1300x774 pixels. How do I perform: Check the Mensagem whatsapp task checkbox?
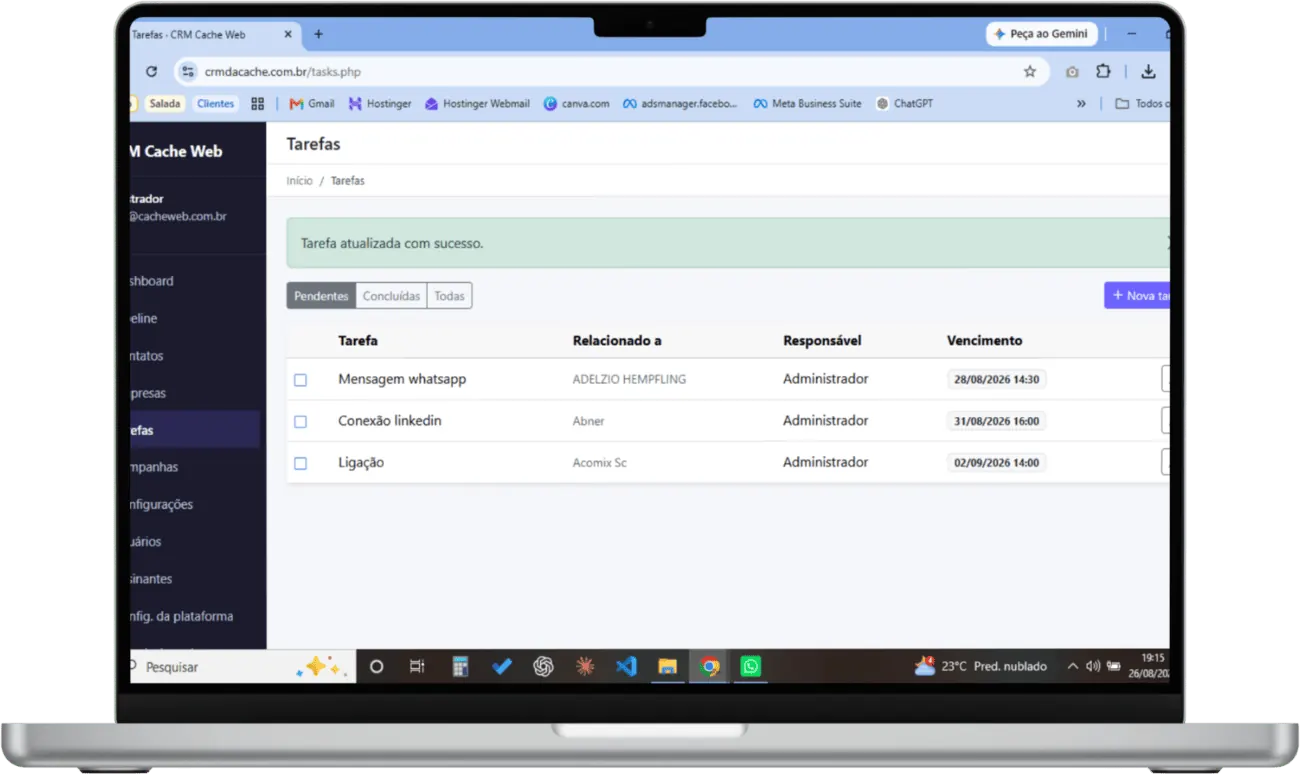point(300,380)
